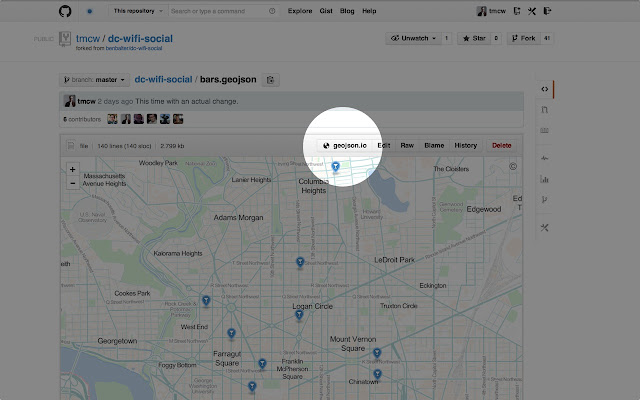
Task: Open the tmcw commit author name link
Action: click(87, 101)
